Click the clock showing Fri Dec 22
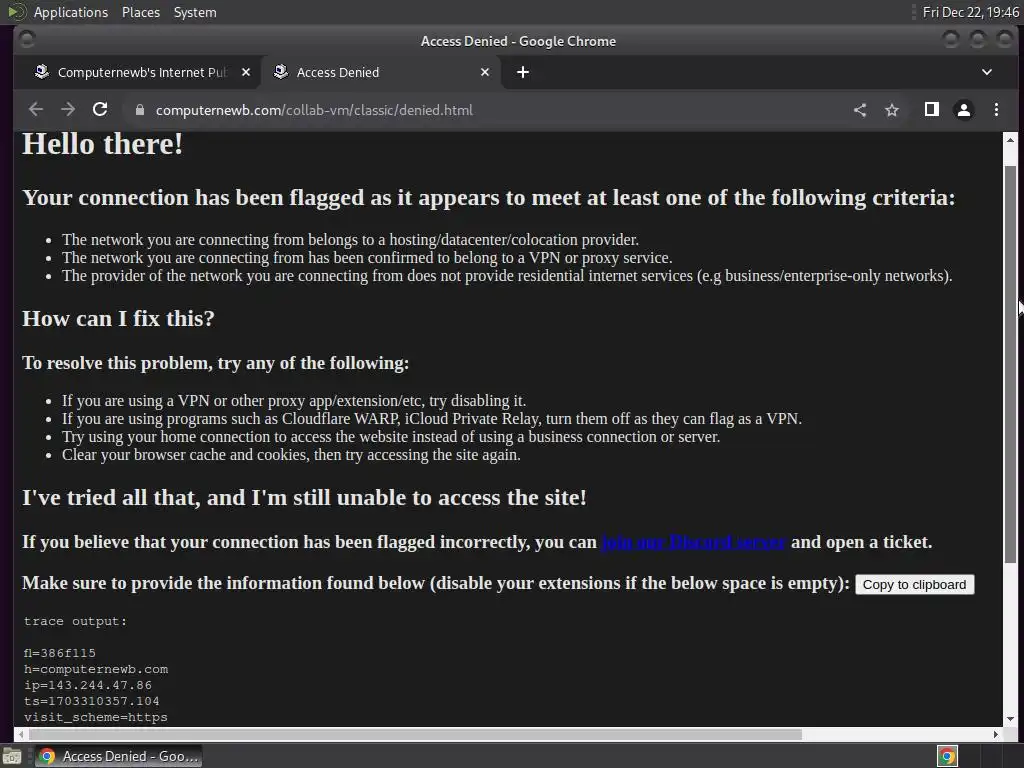This screenshot has width=1024, height=768. (x=970, y=12)
